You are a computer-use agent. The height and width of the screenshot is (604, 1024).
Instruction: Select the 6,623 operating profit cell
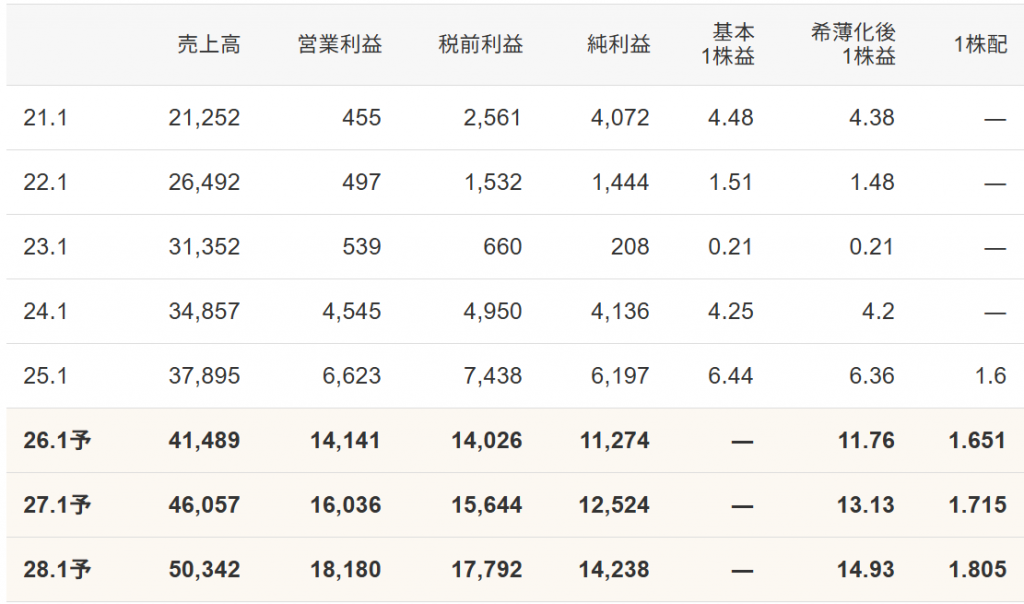coord(352,376)
